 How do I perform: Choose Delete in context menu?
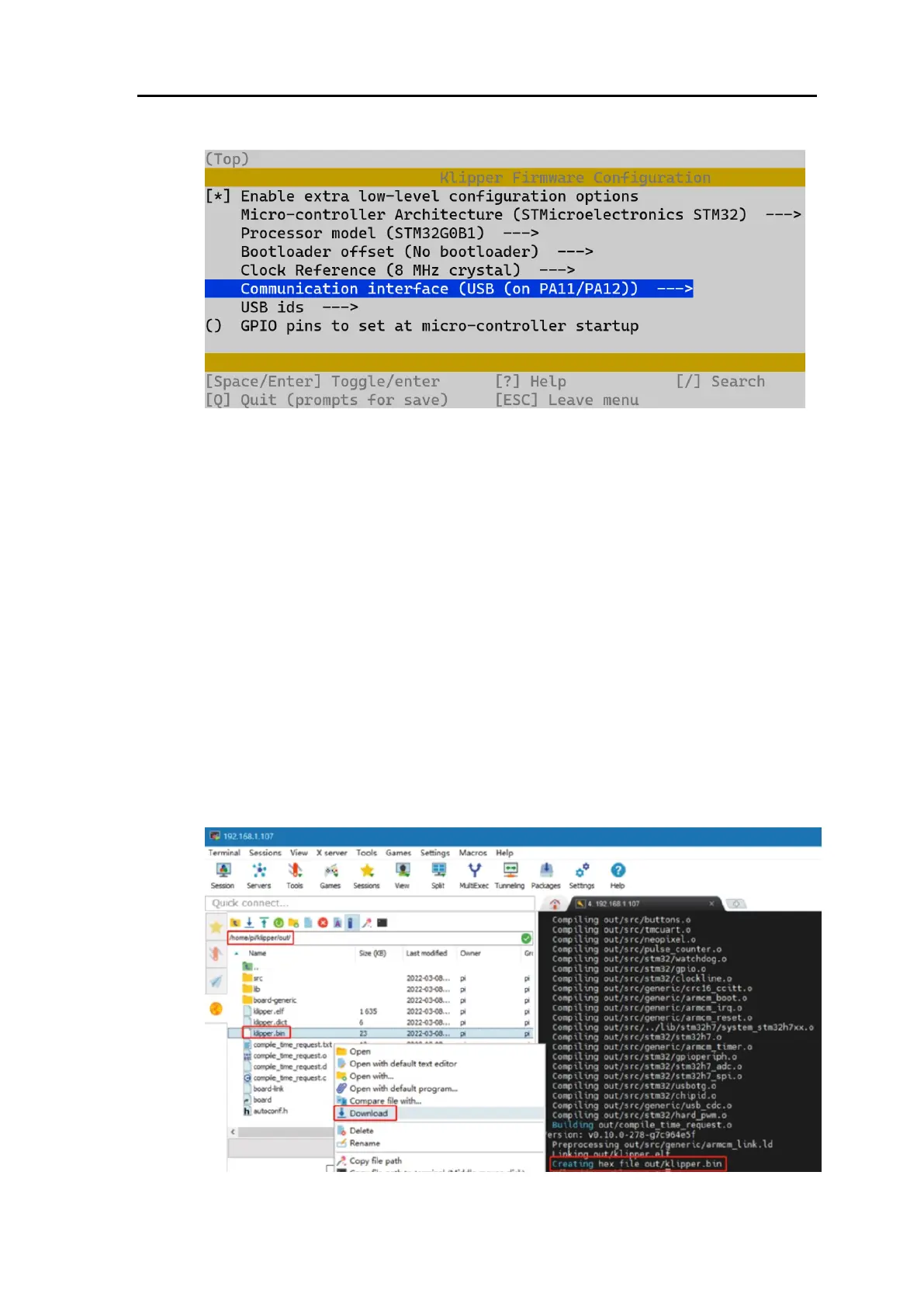438,1131
